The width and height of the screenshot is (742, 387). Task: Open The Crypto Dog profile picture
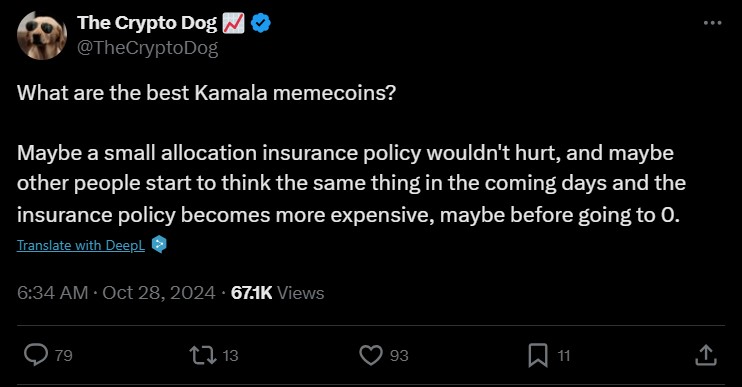(42, 36)
